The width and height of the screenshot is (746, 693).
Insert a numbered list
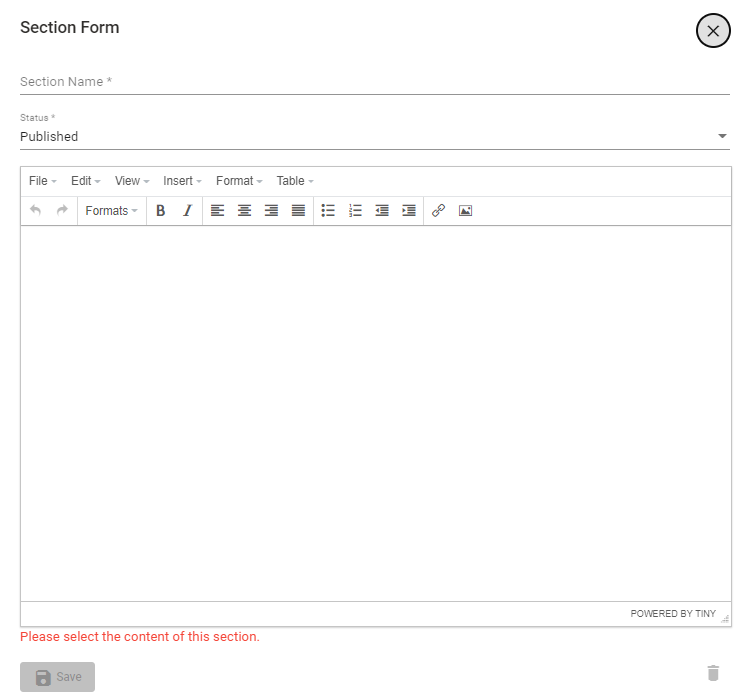(355, 211)
